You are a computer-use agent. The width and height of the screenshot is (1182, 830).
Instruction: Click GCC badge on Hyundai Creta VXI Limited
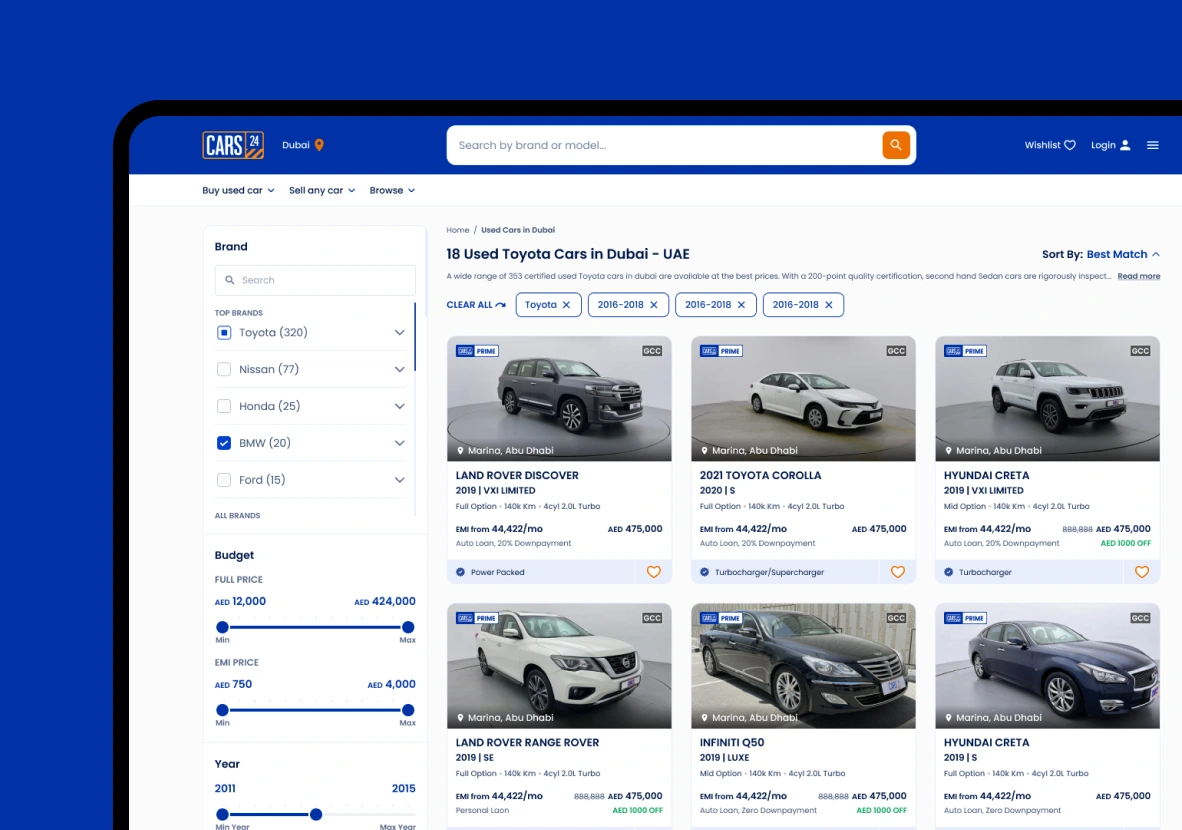[1141, 351]
